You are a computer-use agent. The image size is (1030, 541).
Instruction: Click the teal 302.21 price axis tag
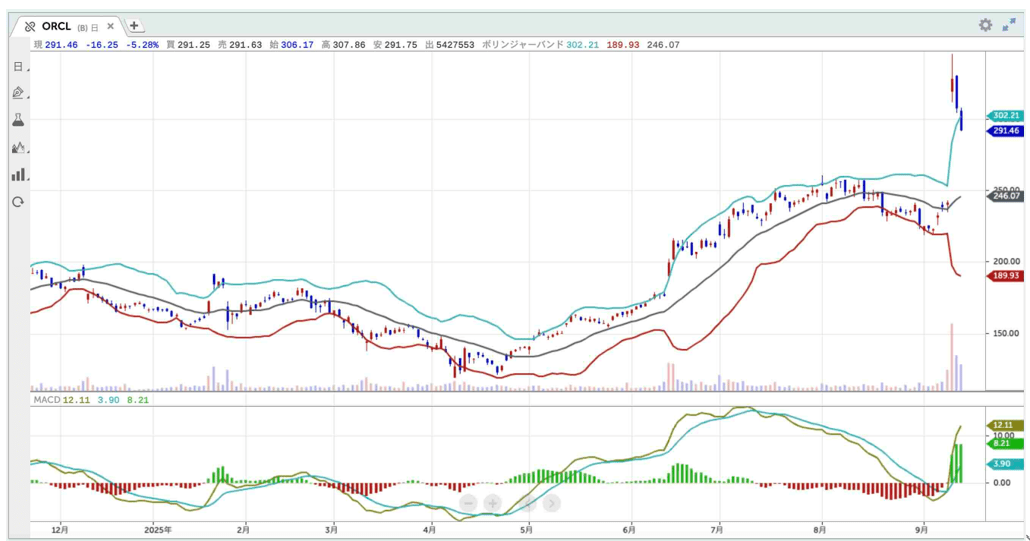coord(1004,116)
